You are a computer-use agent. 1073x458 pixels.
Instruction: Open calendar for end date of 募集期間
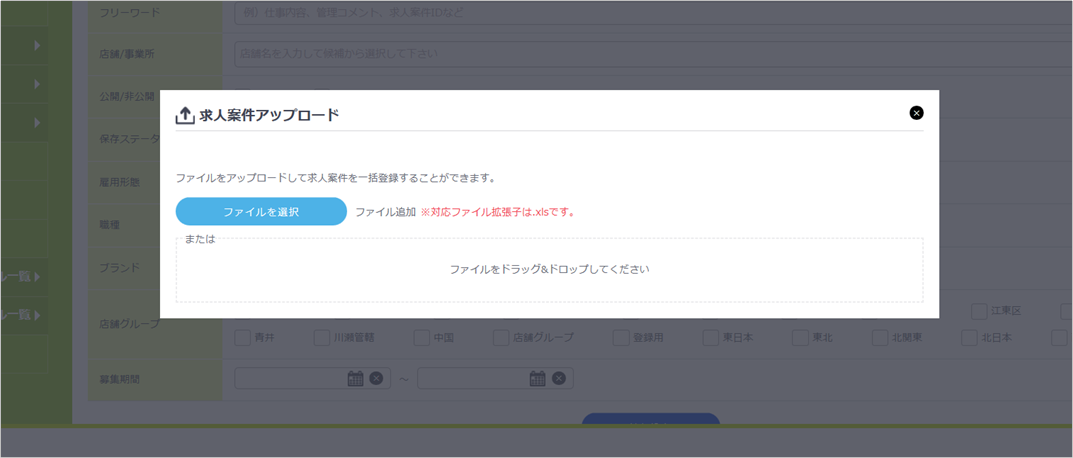[x=538, y=378]
